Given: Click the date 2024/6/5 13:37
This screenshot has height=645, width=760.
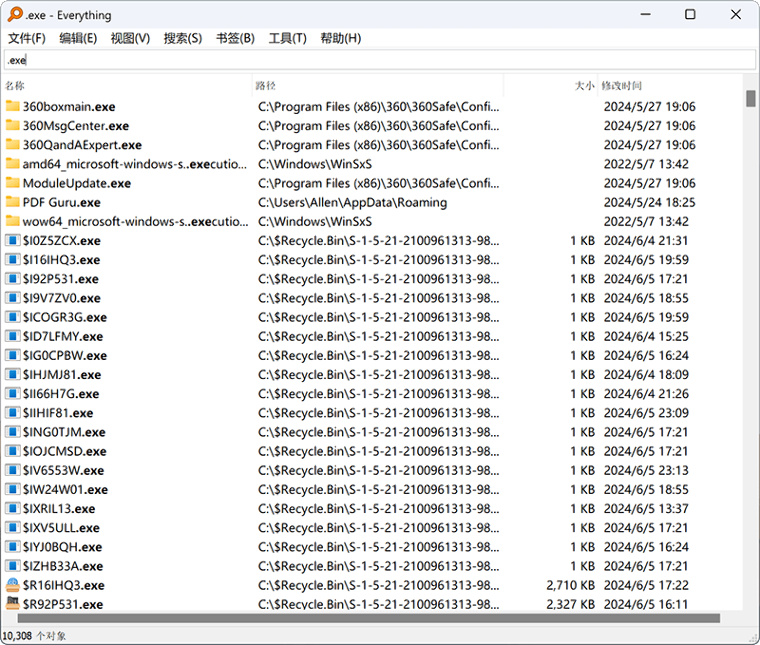Looking at the screenshot, I should coord(646,508).
